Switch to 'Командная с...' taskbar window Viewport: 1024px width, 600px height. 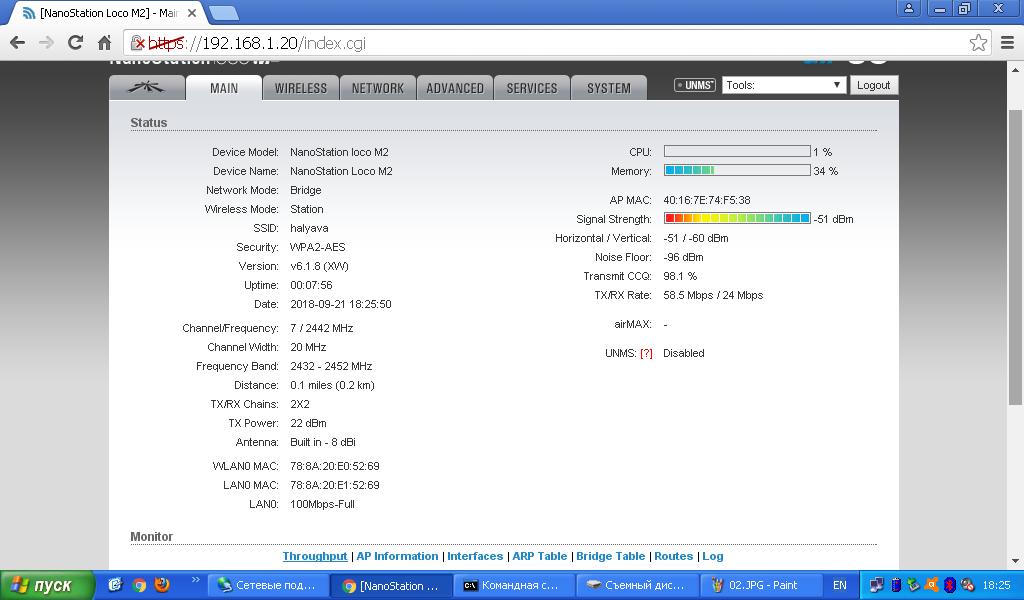tap(513, 585)
